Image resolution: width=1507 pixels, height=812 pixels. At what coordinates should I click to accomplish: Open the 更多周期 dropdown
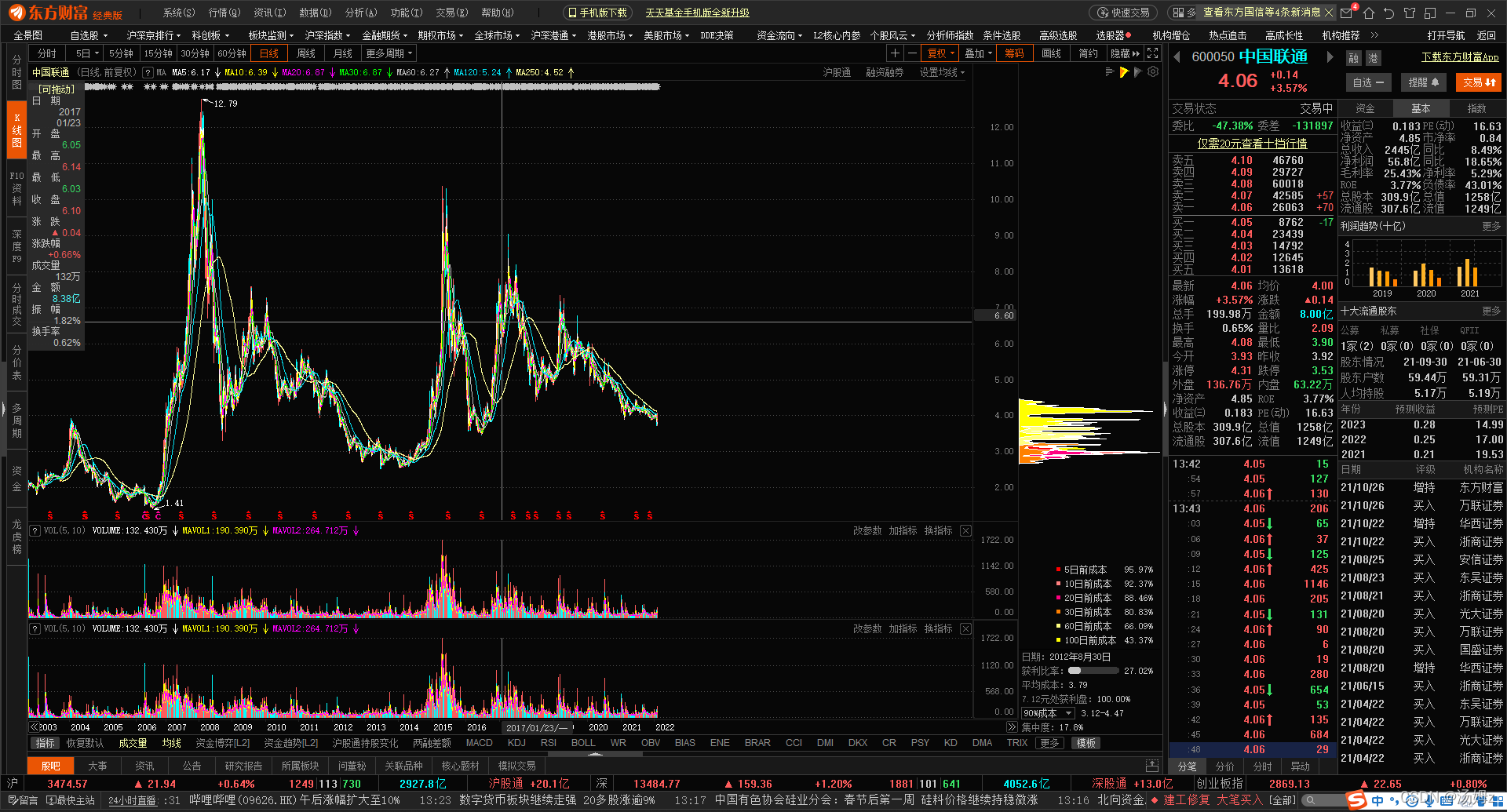(x=389, y=53)
